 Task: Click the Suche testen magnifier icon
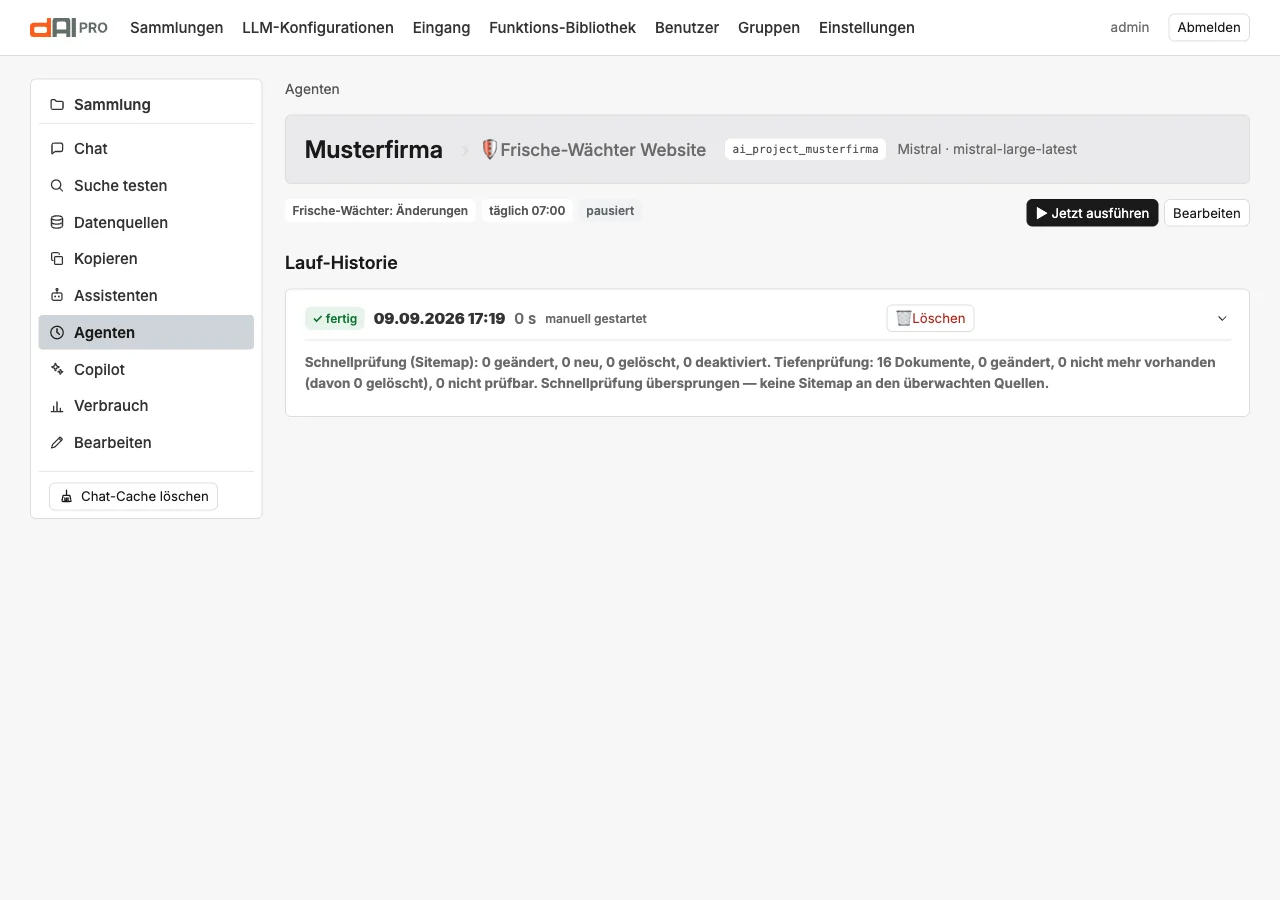click(57, 186)
